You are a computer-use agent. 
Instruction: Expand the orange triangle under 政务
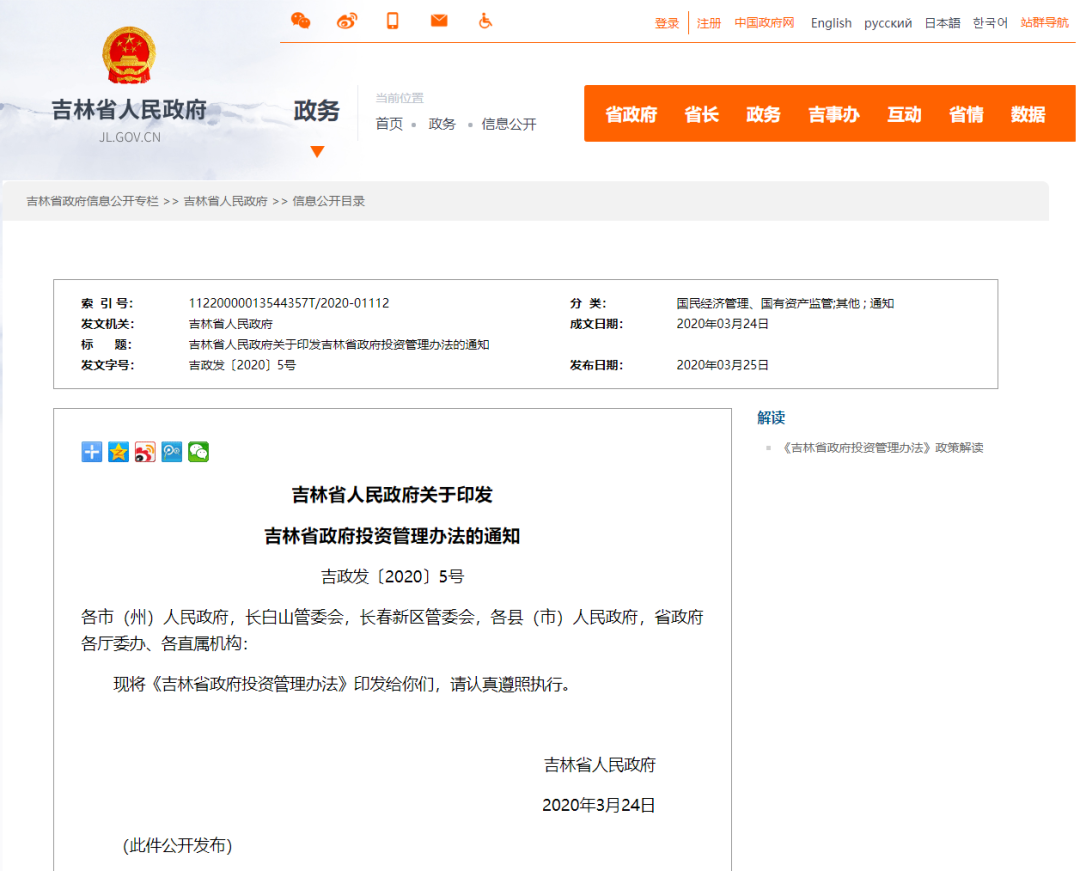coord(317,152)
